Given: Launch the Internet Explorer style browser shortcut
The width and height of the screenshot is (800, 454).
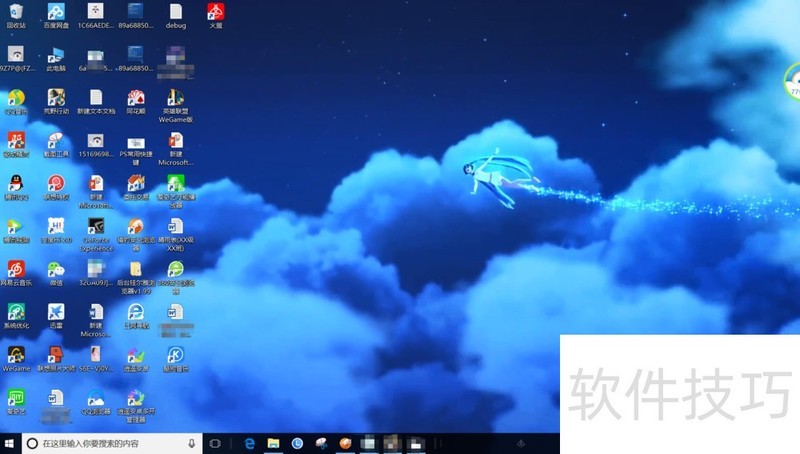Looking at the screenshot, I should tap(136, 316).
